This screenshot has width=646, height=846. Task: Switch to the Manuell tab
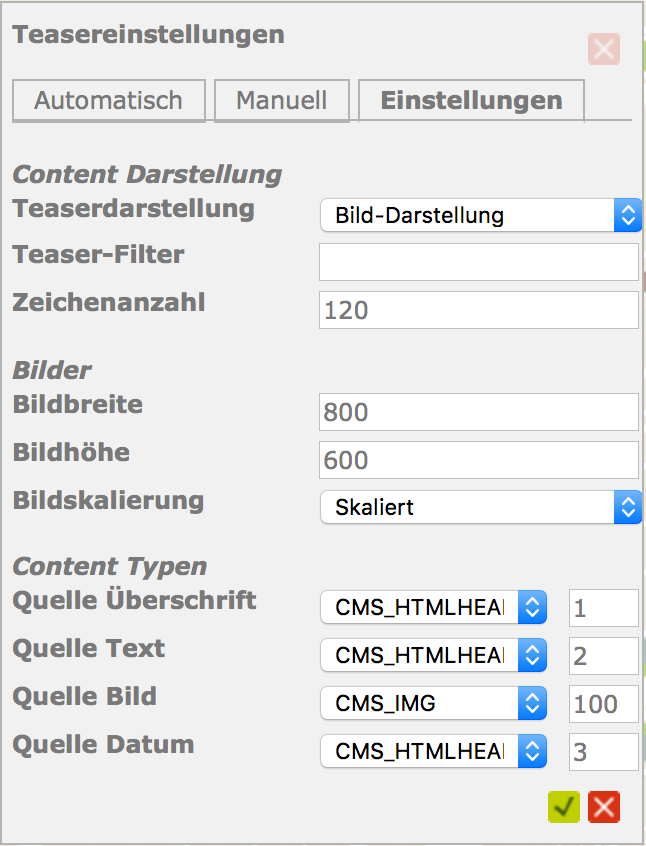click(281, 100)
